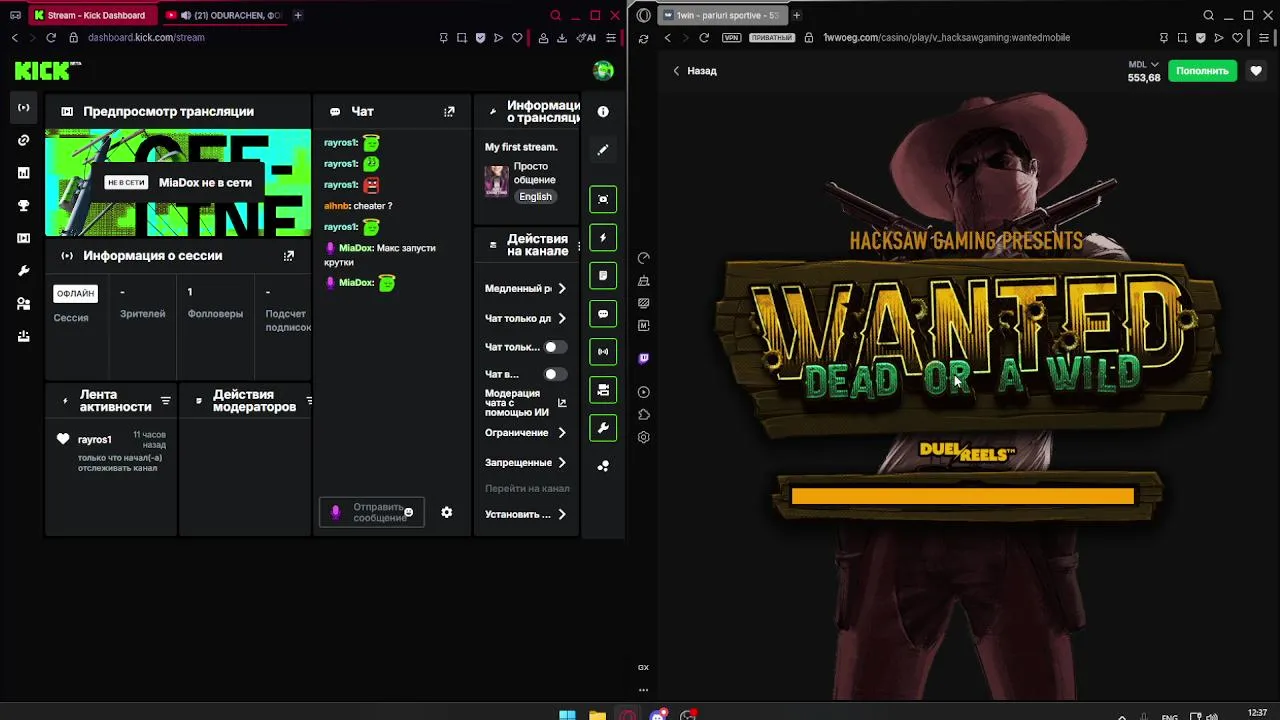Click the green wrench widget icon

coord(603,428)
